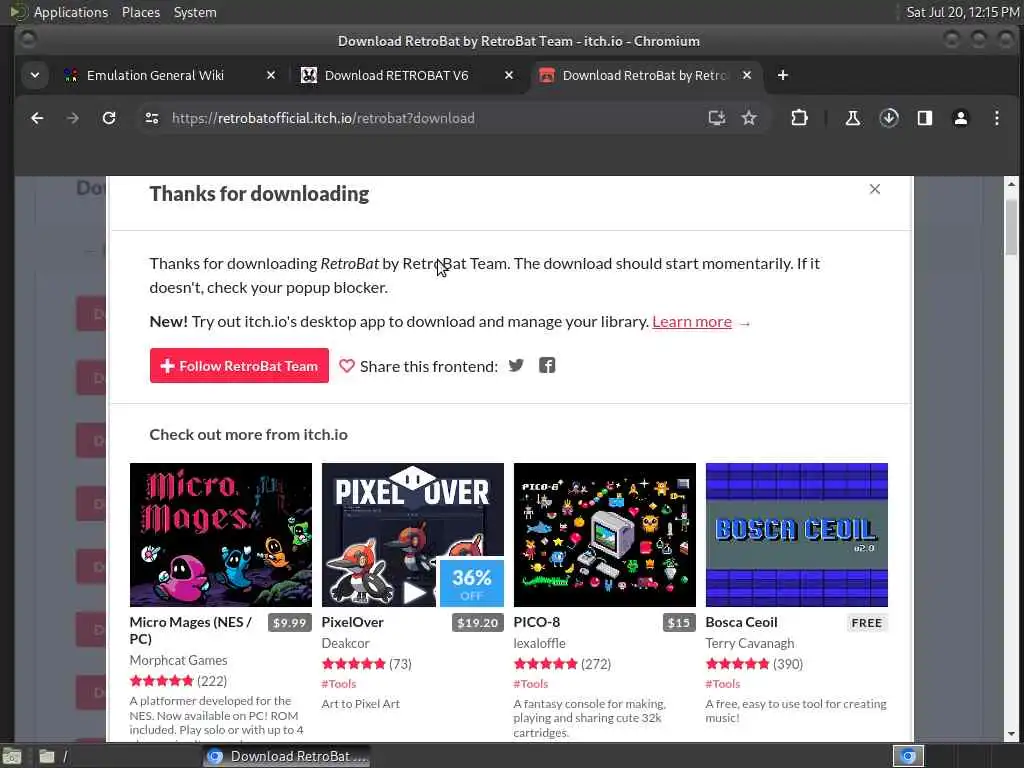Click #Tools tag under PixelOver
The image size is (1024, 768).
click(339, 684)
